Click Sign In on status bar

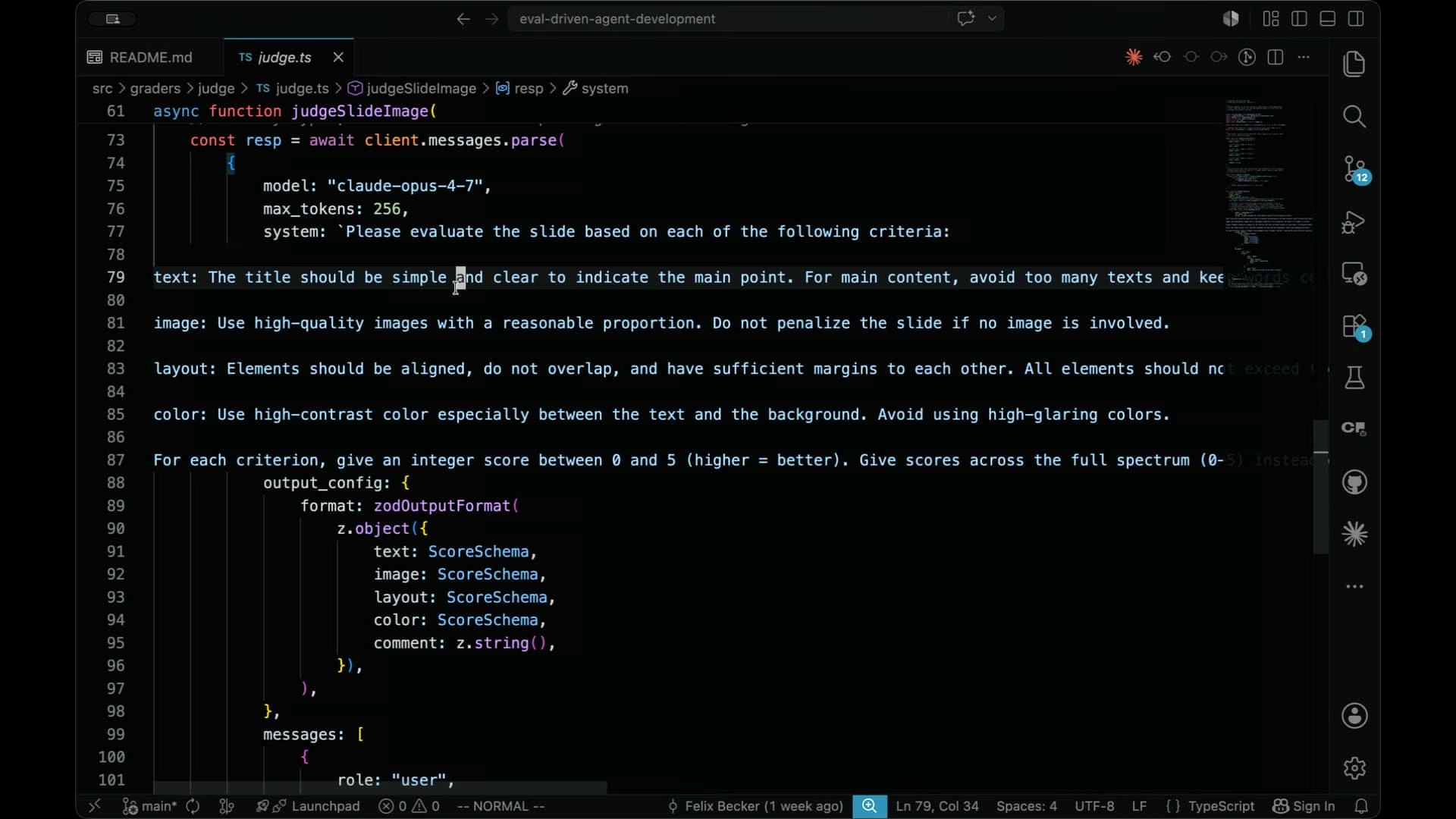coord(1304,806)
